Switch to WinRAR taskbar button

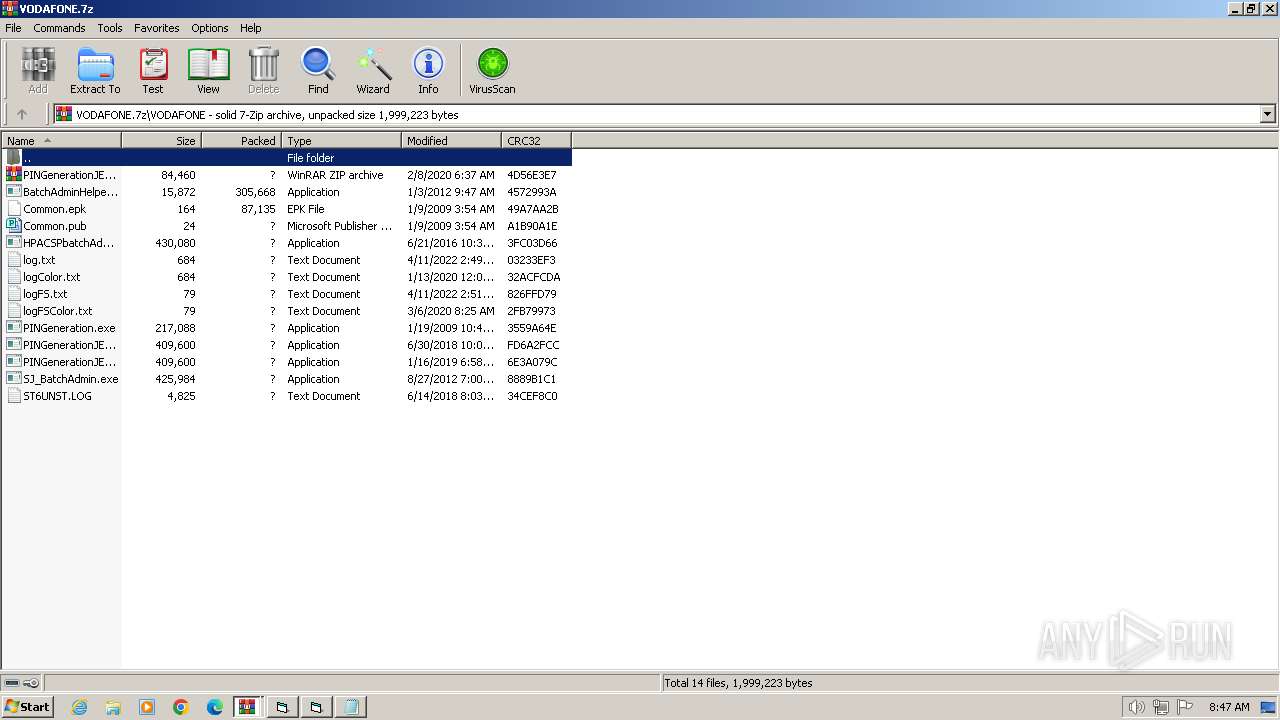(x=247, y=707)
